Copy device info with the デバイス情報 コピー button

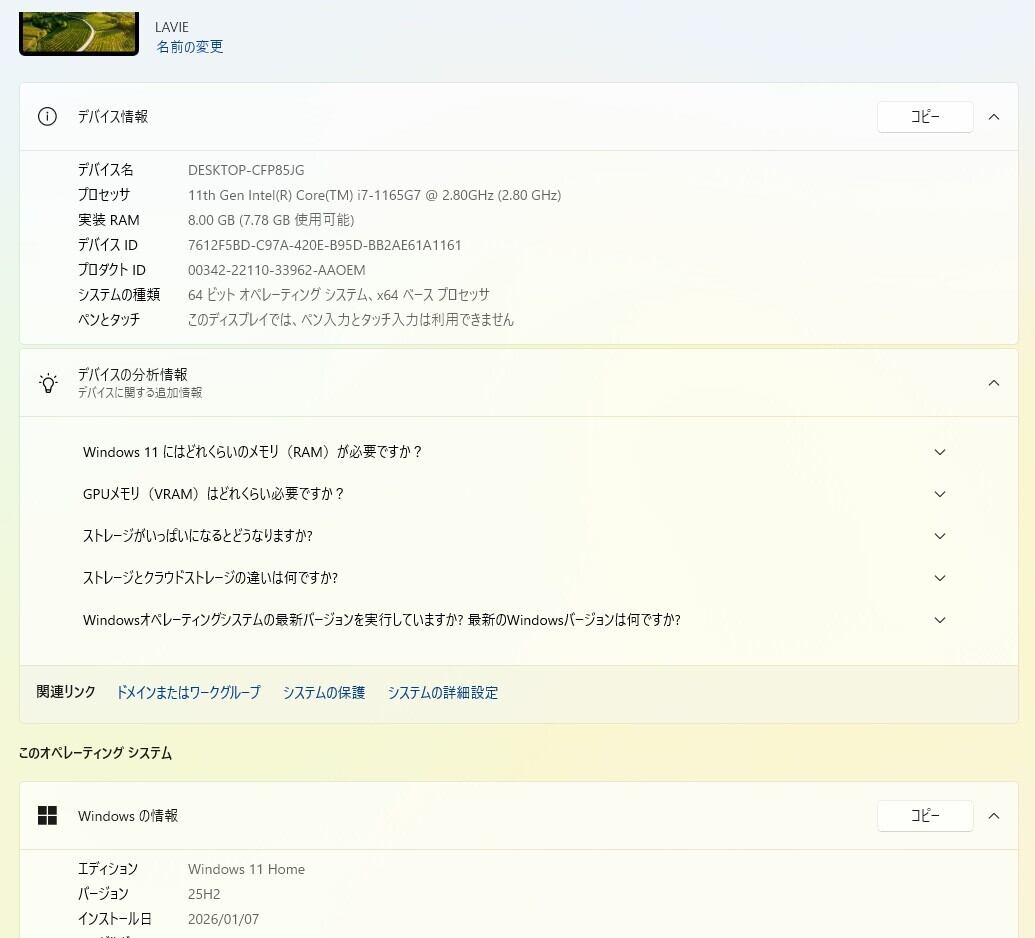tap(925, 117)
